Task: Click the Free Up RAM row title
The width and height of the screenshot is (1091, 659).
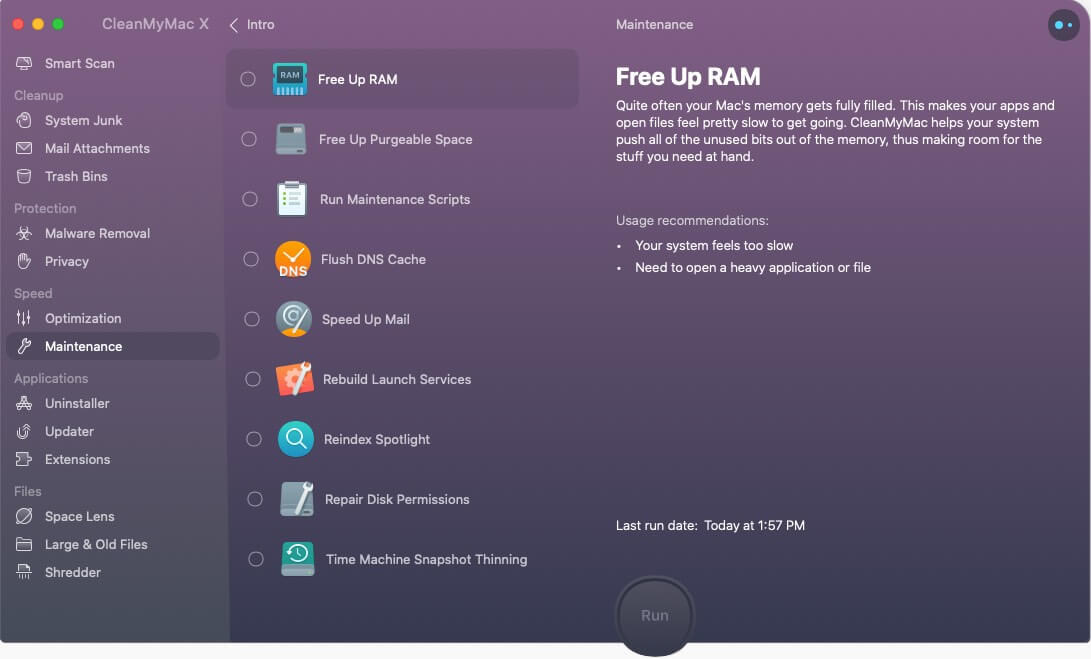Action: click(x=358, y=79)
